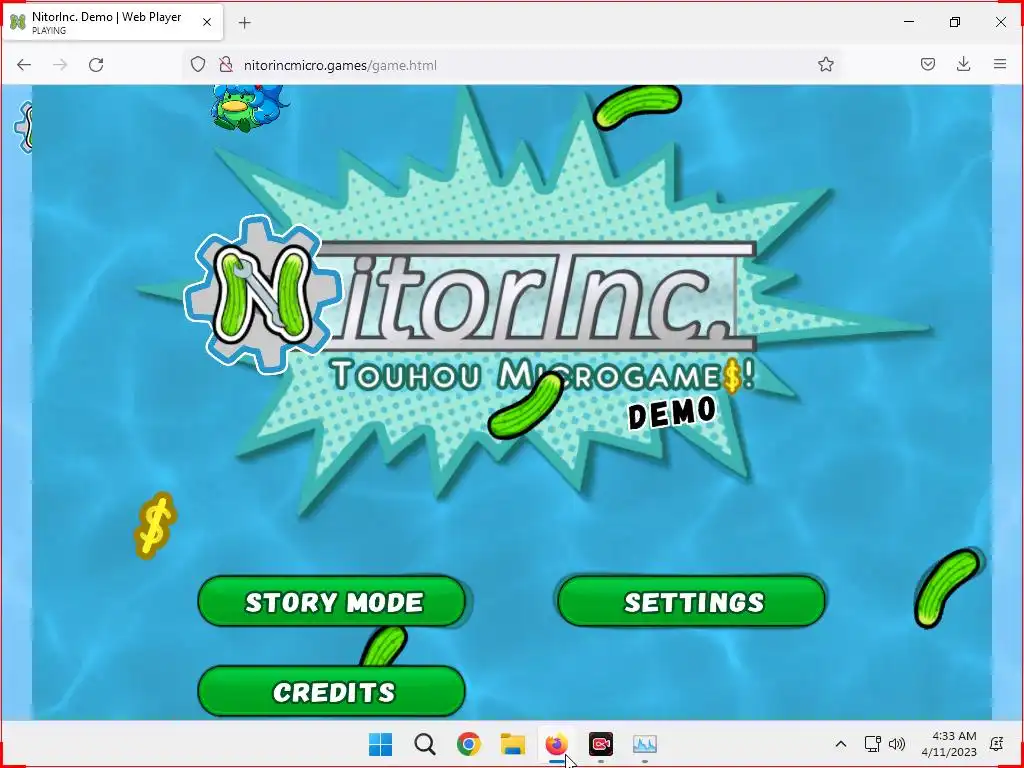
Task: Click the floating yellow dollar sign
Action: 155,525
